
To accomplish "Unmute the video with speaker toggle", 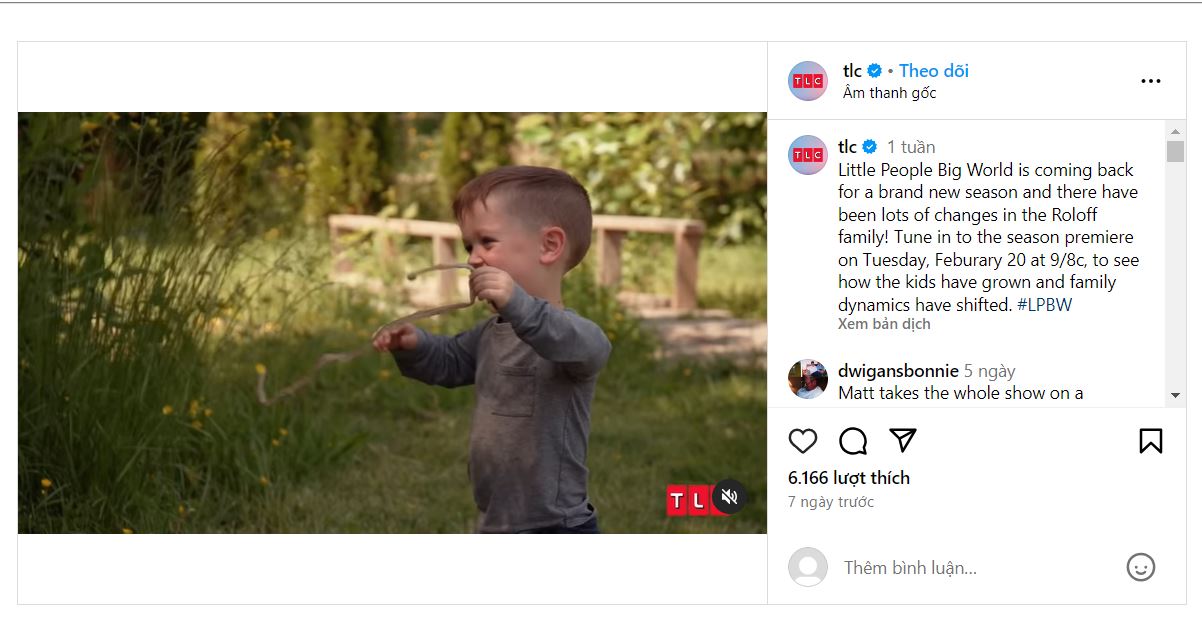I will coord(729,496).
